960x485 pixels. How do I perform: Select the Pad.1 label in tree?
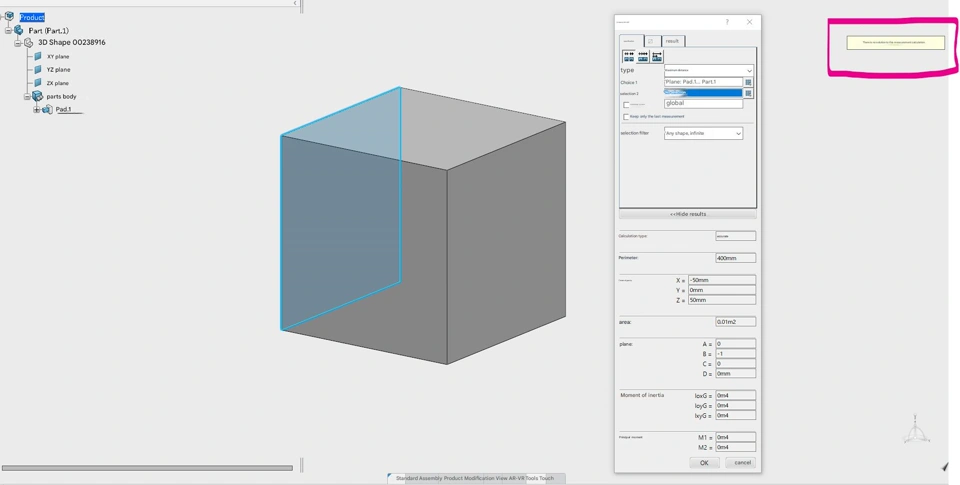point(64,110)
